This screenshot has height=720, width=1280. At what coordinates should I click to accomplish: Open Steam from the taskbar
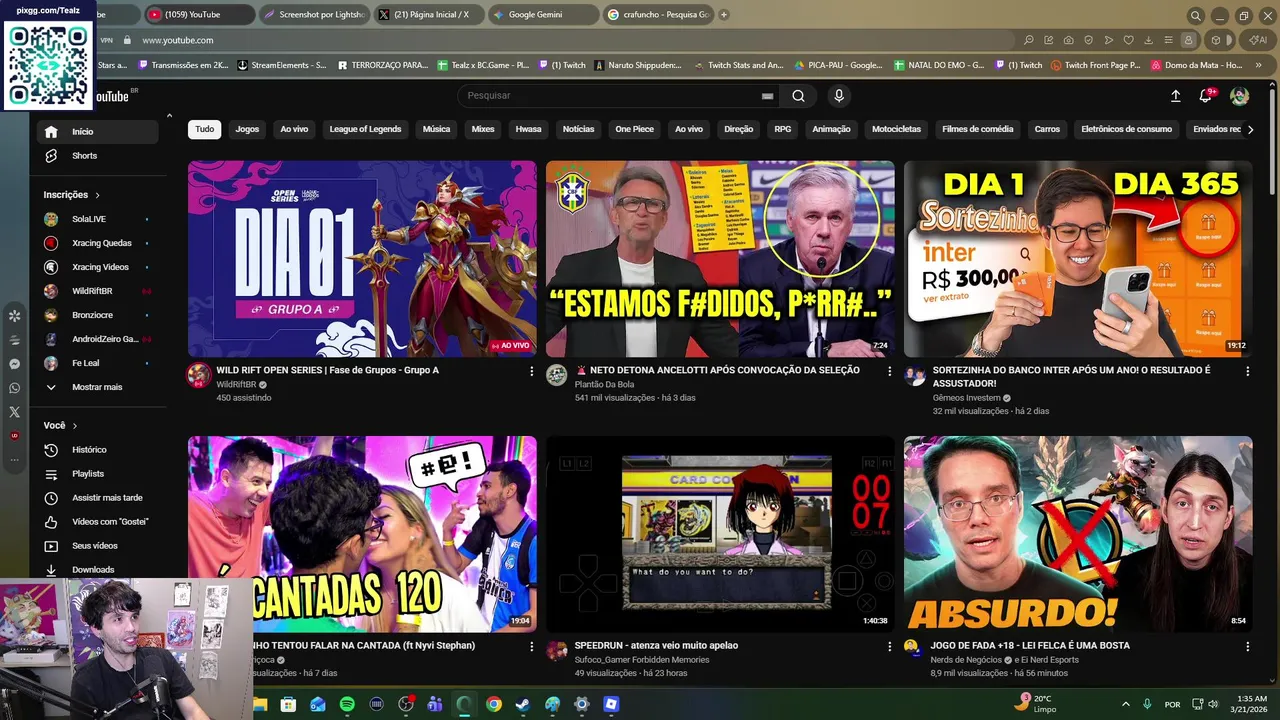tap(523, 704)
